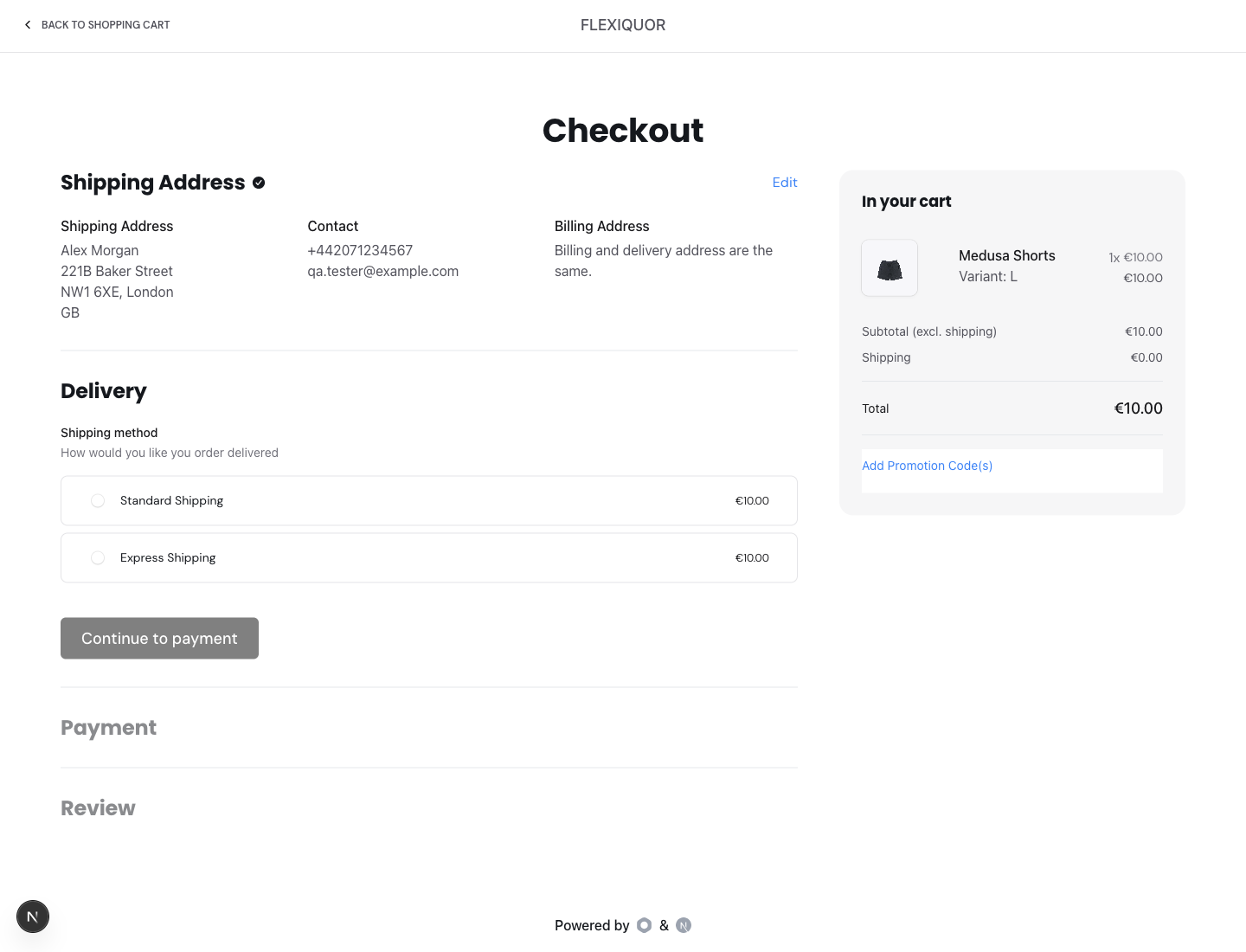
Task: Click the FLEXIQUOR store title
Action: (623, 25)
